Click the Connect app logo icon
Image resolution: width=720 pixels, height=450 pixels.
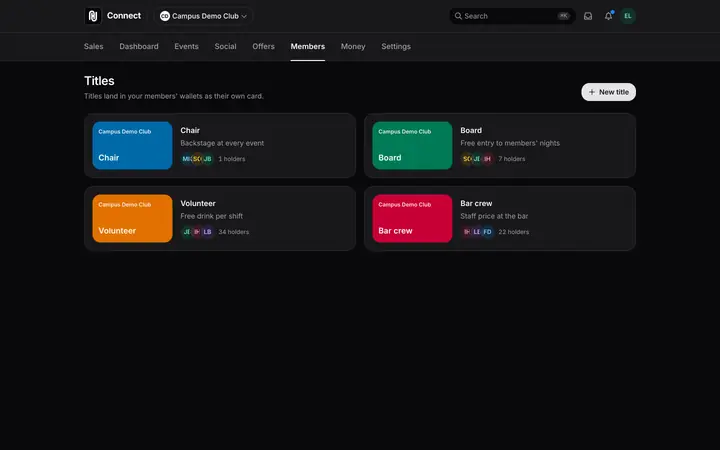click(x=93, y=16)
